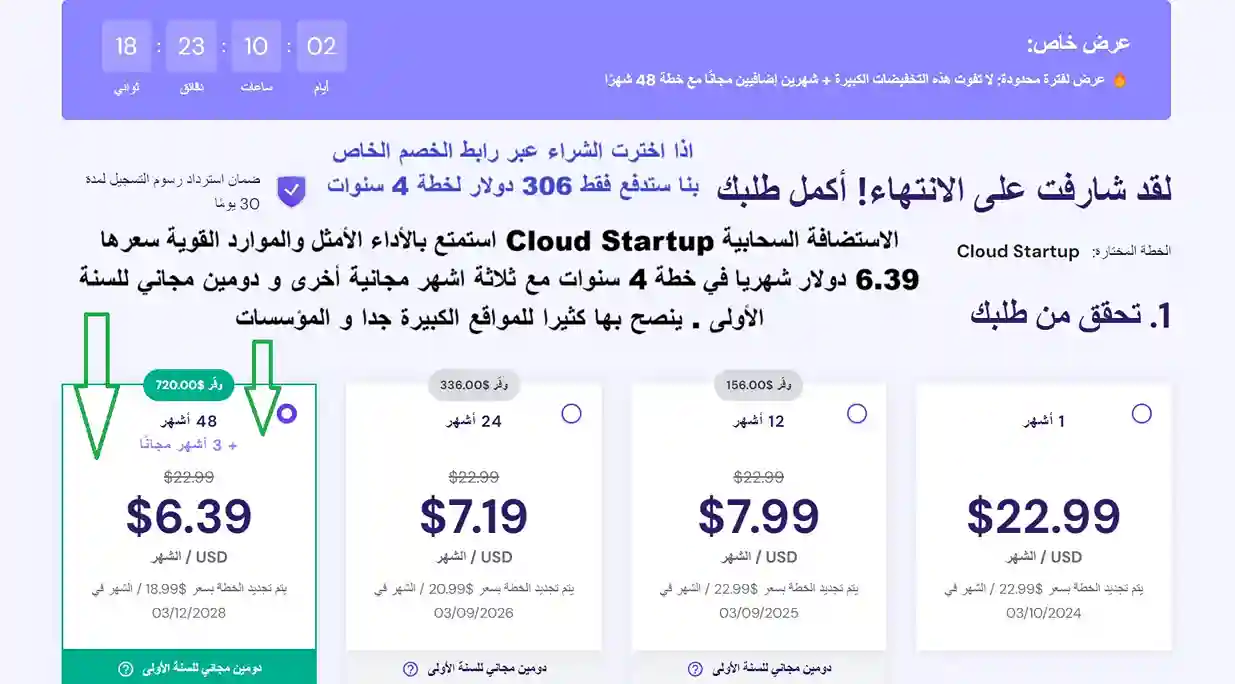Click the $6.39 monthly price
Screen dimensions: 1235x684
188,517
